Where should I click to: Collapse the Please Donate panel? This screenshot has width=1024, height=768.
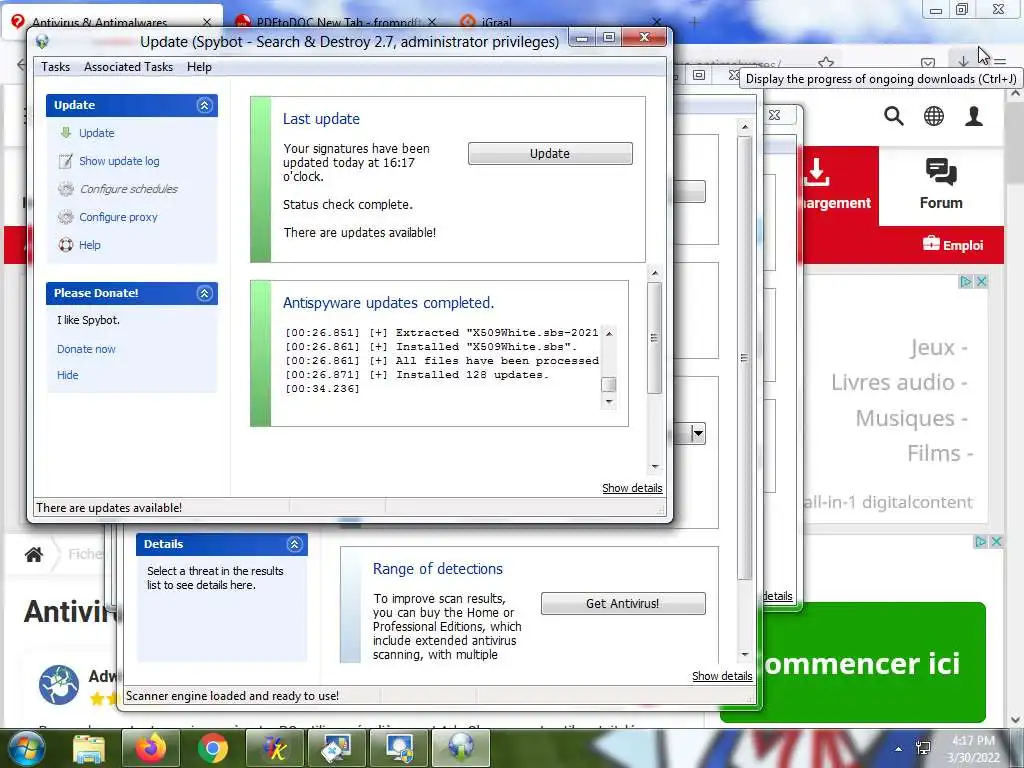204,293
